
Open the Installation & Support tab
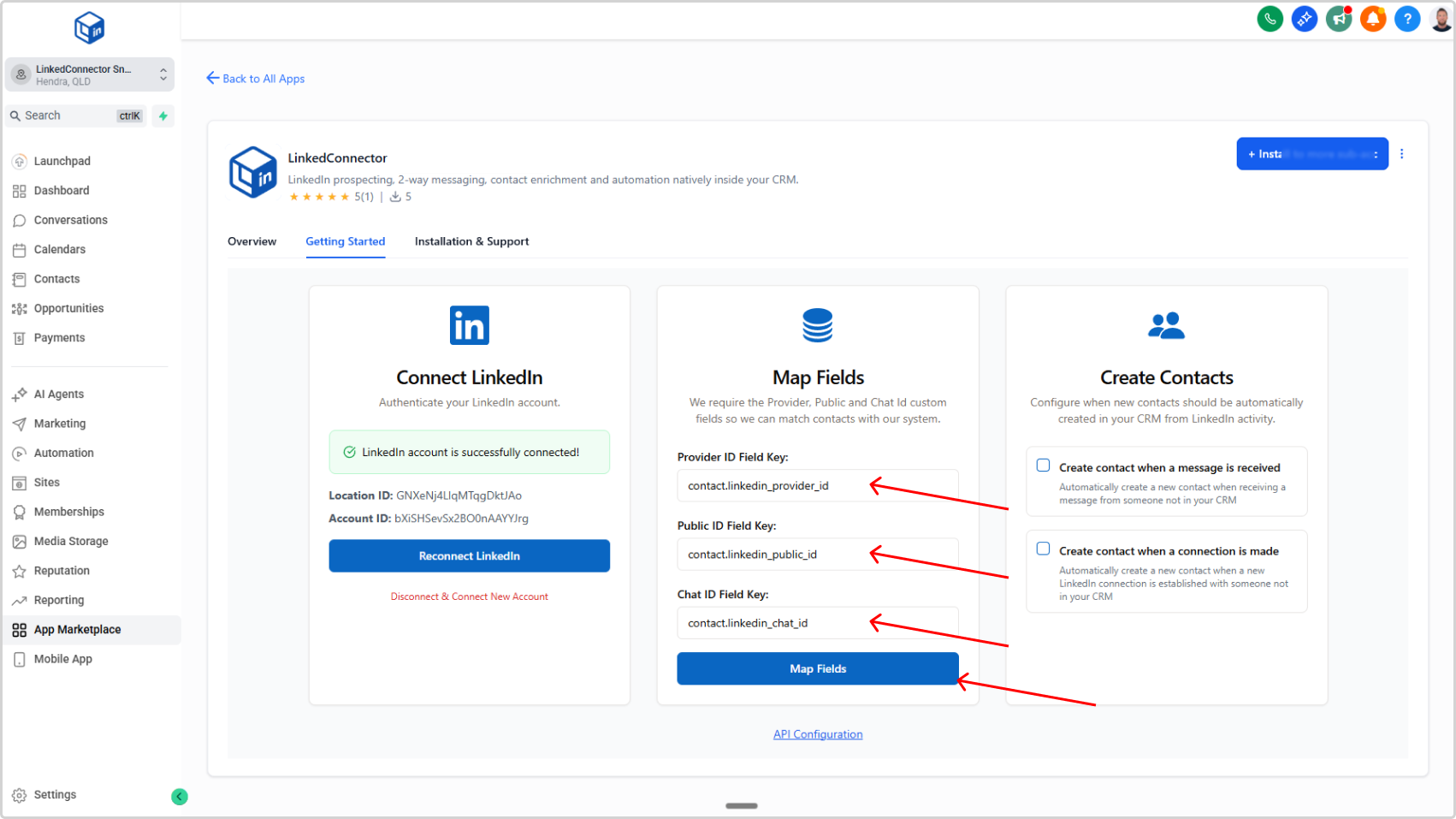(x=471, y=241)
